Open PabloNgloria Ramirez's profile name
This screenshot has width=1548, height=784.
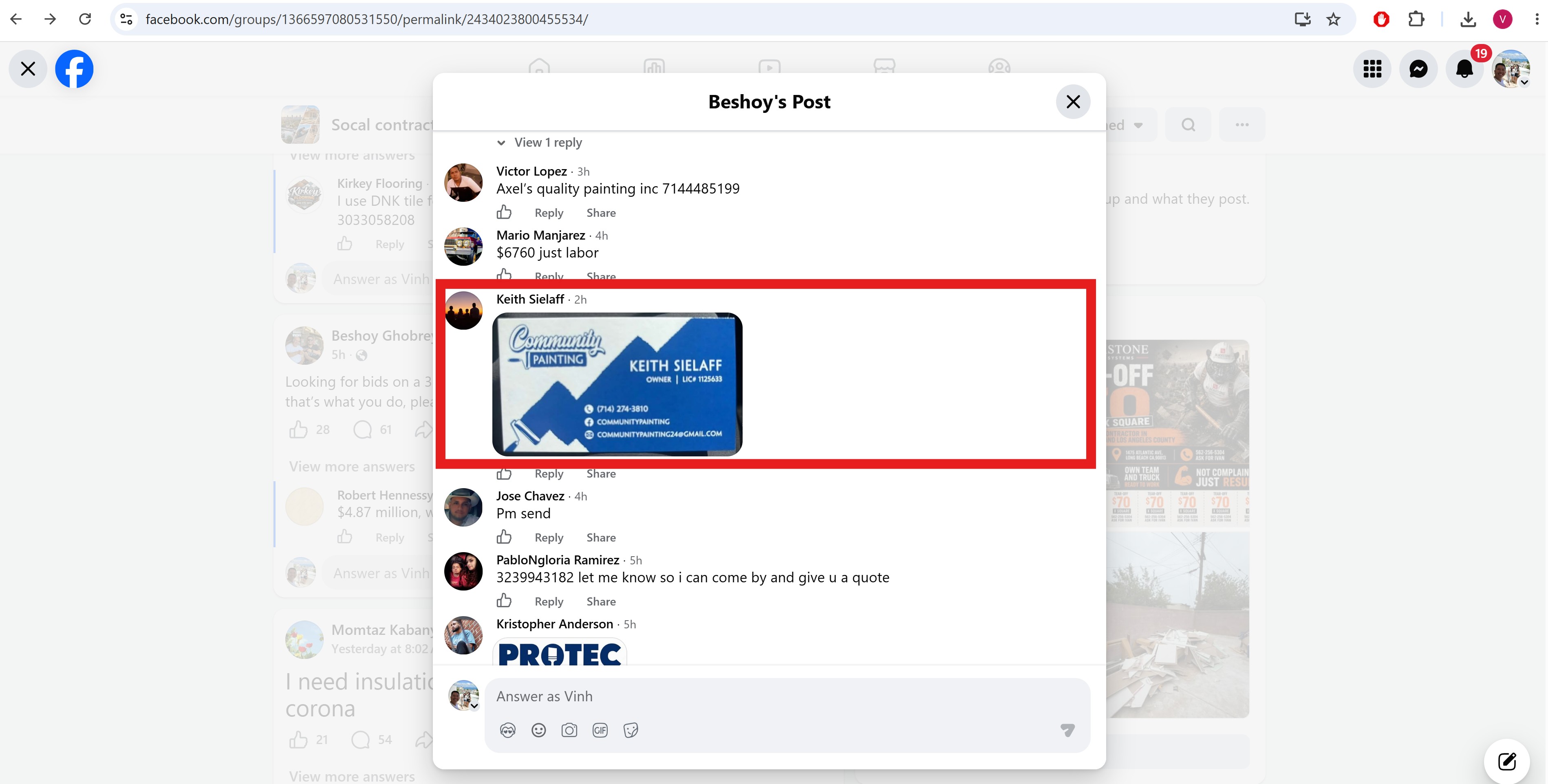[x=558, y=560]
